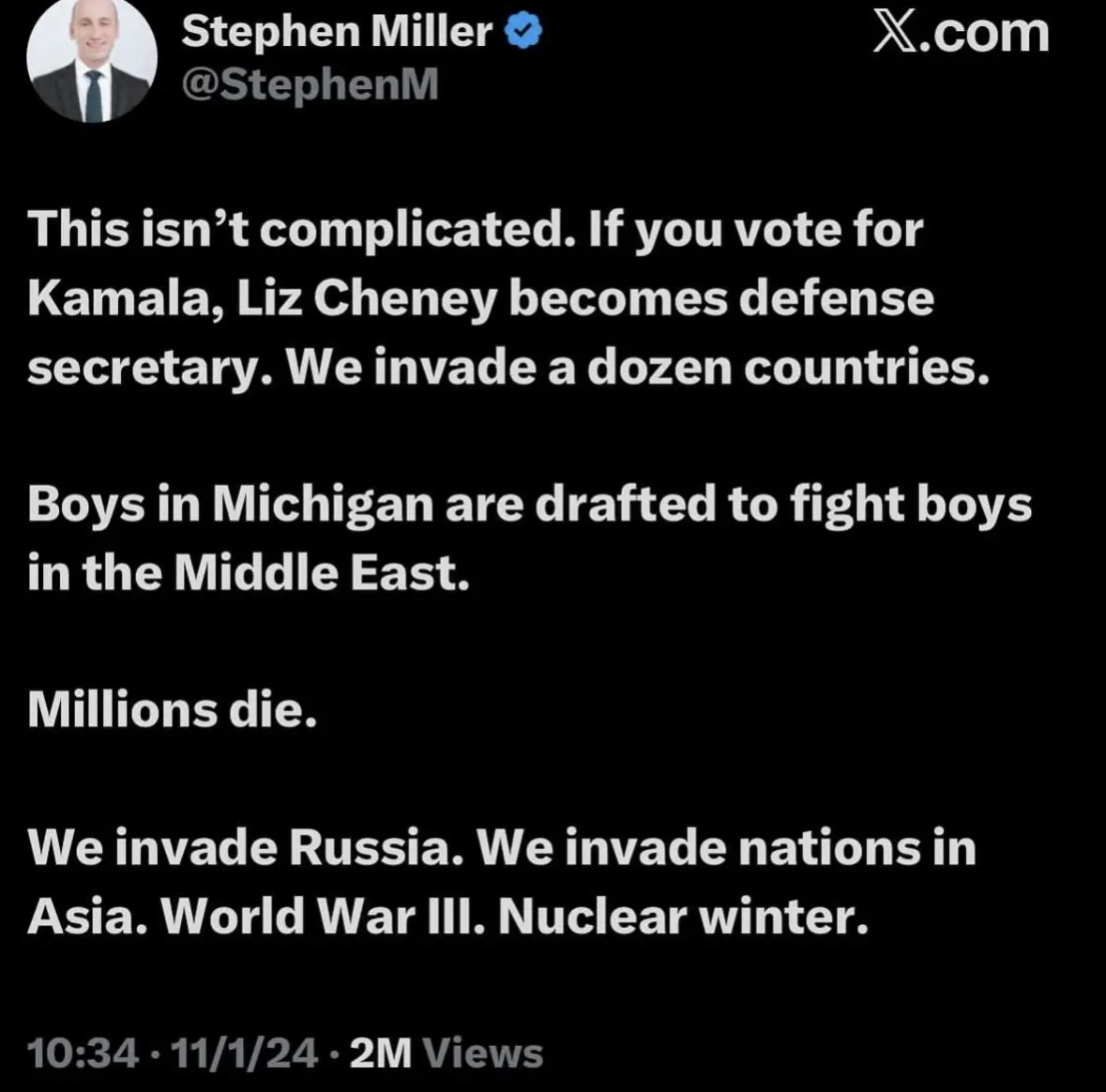Click the Stephen Miller display name
Image resolution: width=1106 pixels, height=1092 pixels.
[336, 33]
